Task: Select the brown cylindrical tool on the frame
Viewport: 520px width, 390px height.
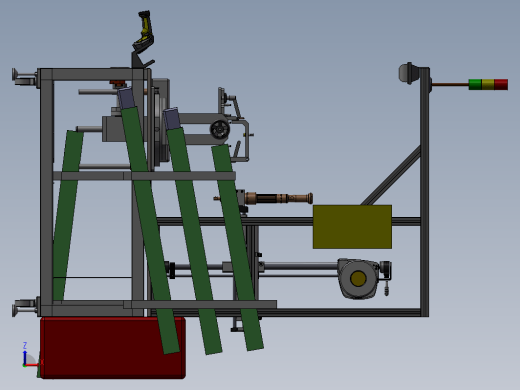Action: pos(278,198)
